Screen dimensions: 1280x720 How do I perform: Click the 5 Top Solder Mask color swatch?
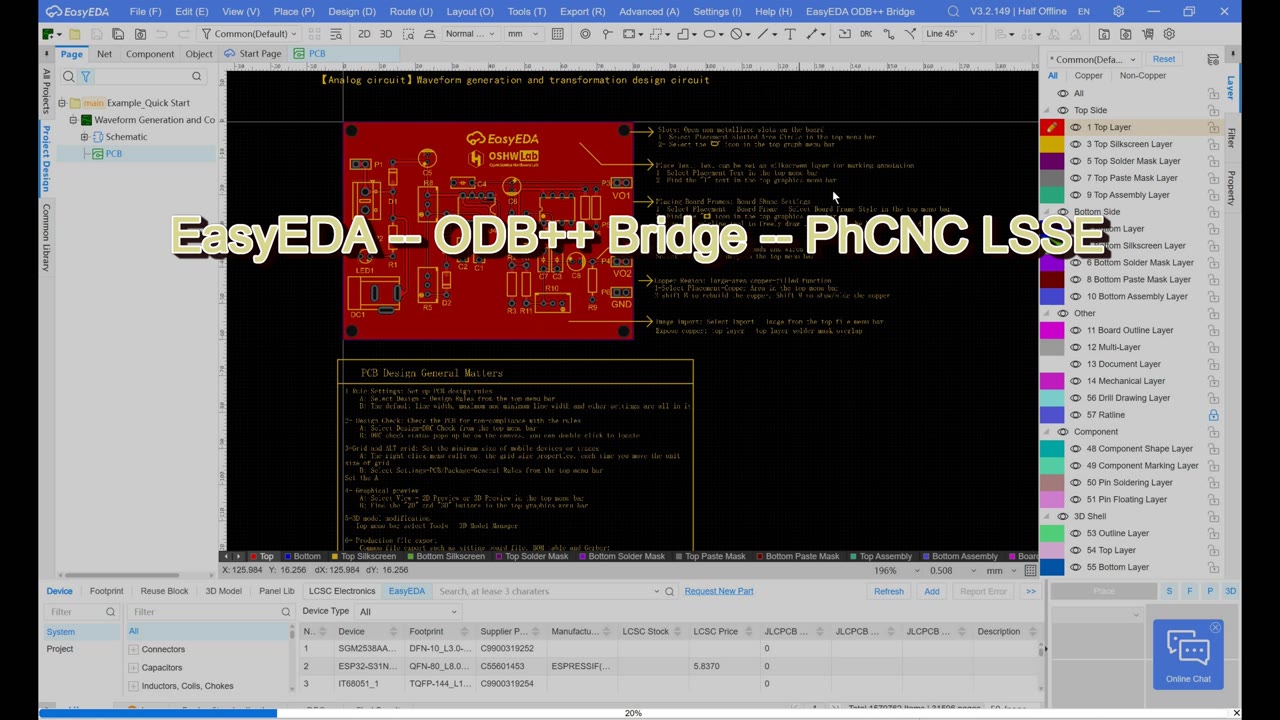tap(1052, 161)
